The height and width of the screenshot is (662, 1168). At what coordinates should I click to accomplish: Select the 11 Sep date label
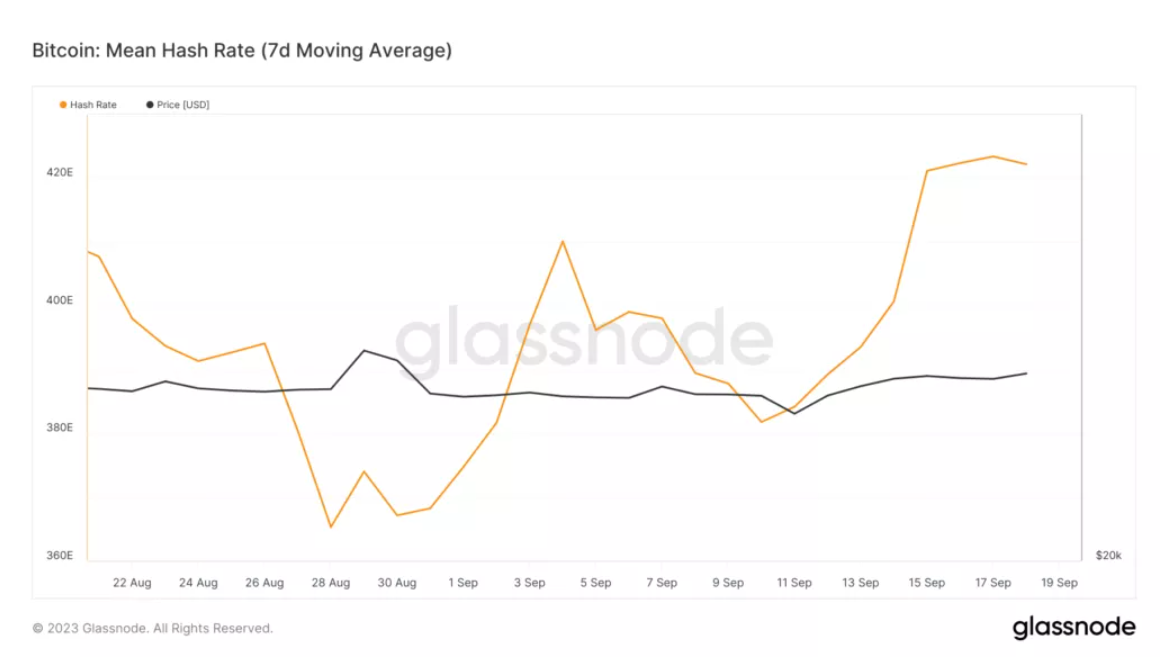[x=794, y=583]
